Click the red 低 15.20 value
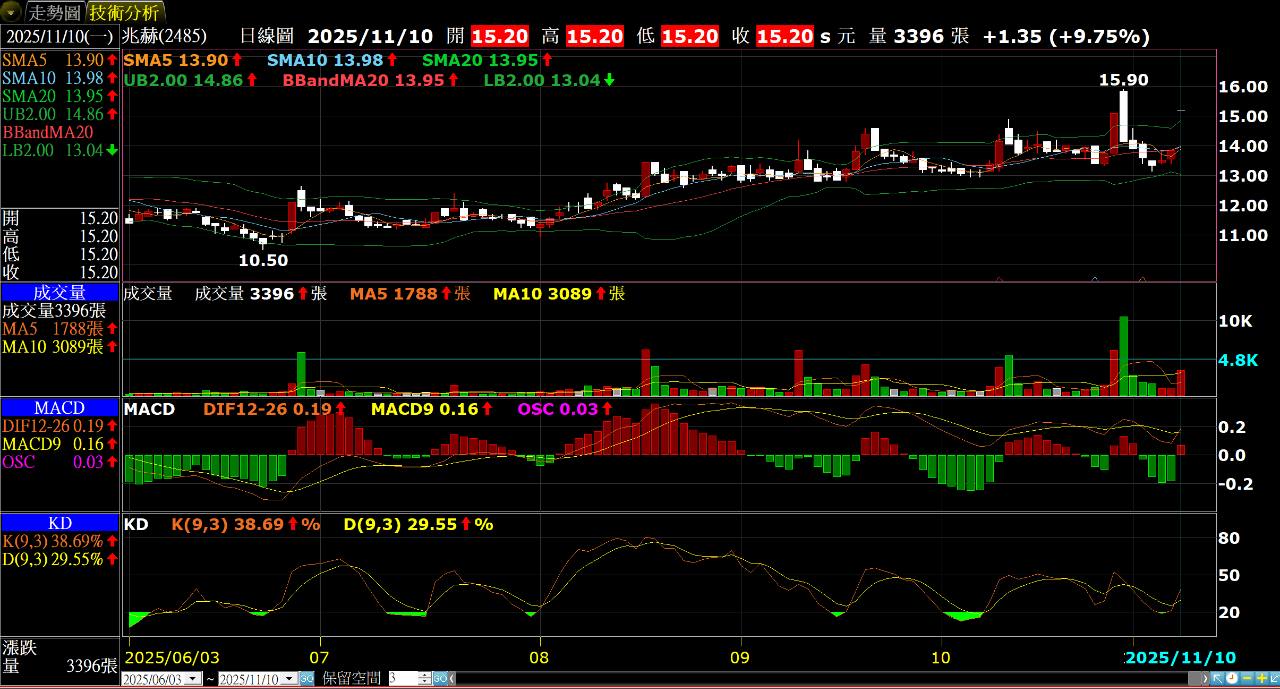1280x689 pixels. 690,37
